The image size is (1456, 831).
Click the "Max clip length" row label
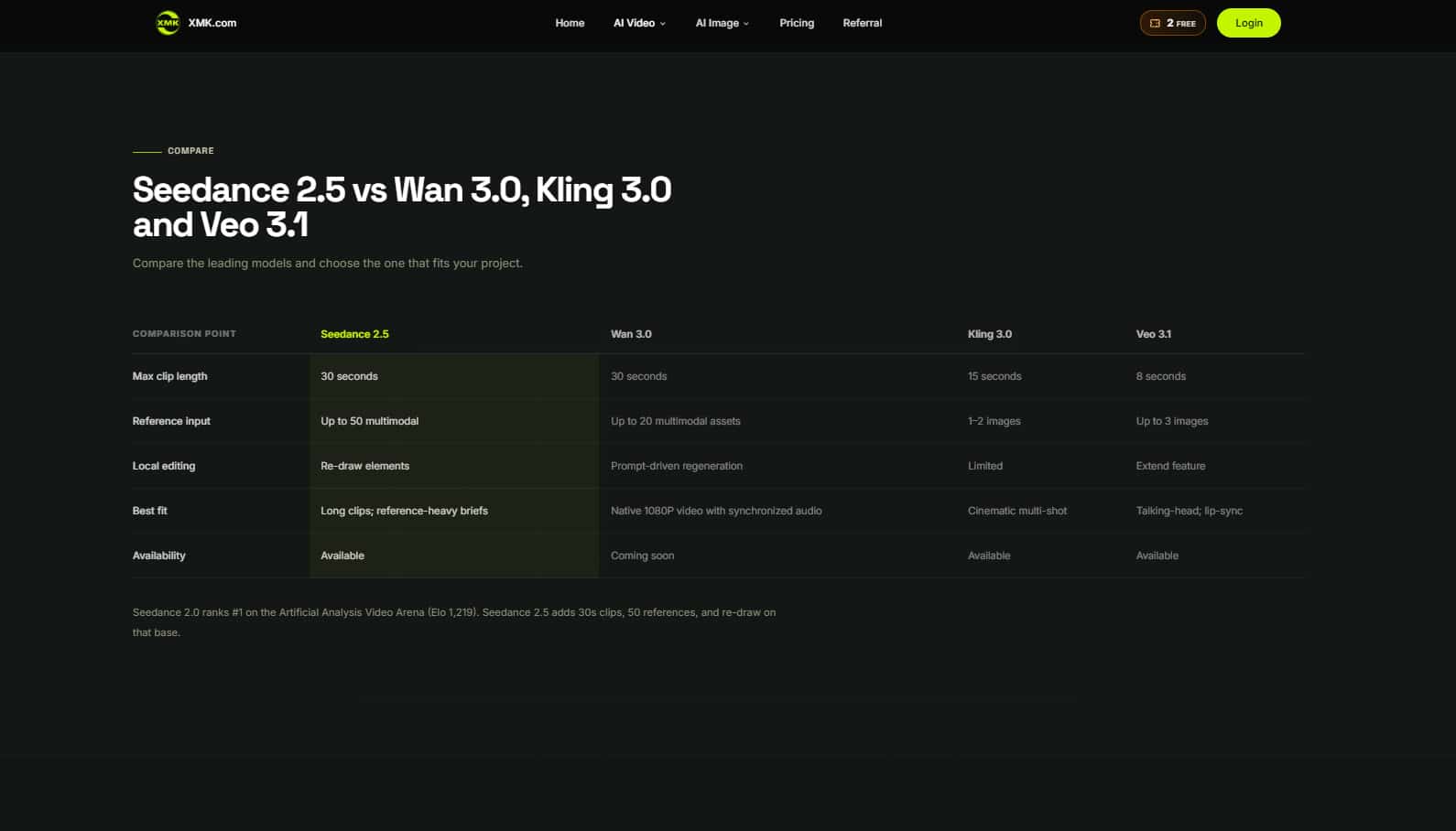click(169, 376)
